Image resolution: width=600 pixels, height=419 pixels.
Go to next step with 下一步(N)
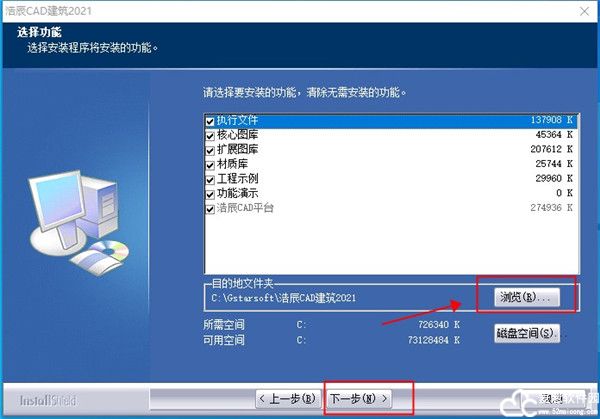[358, 399]
